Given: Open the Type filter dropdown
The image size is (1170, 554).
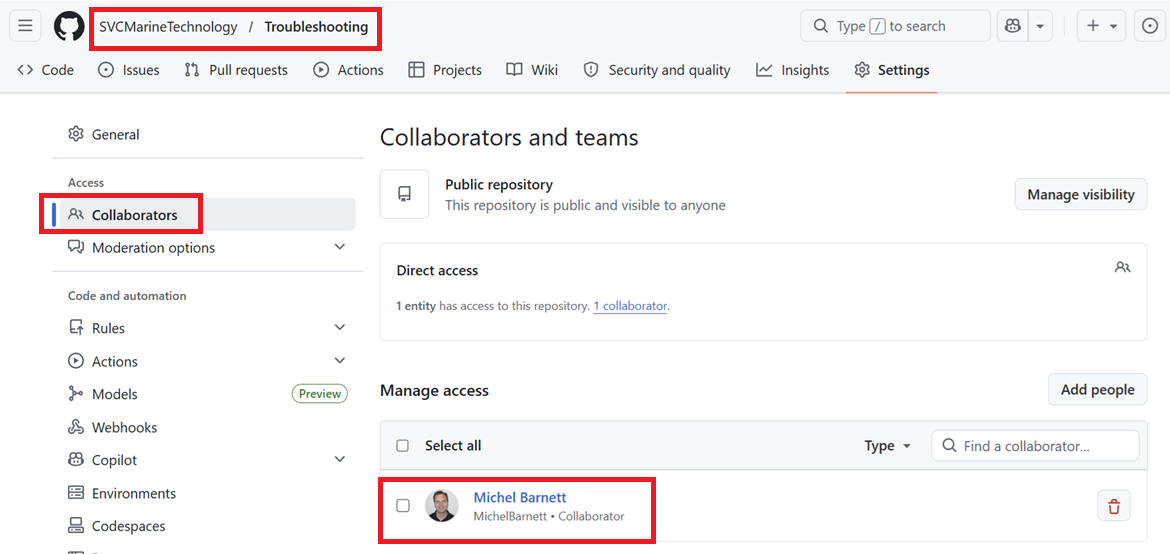Looking at the screenshot, I should click(888, 446).
